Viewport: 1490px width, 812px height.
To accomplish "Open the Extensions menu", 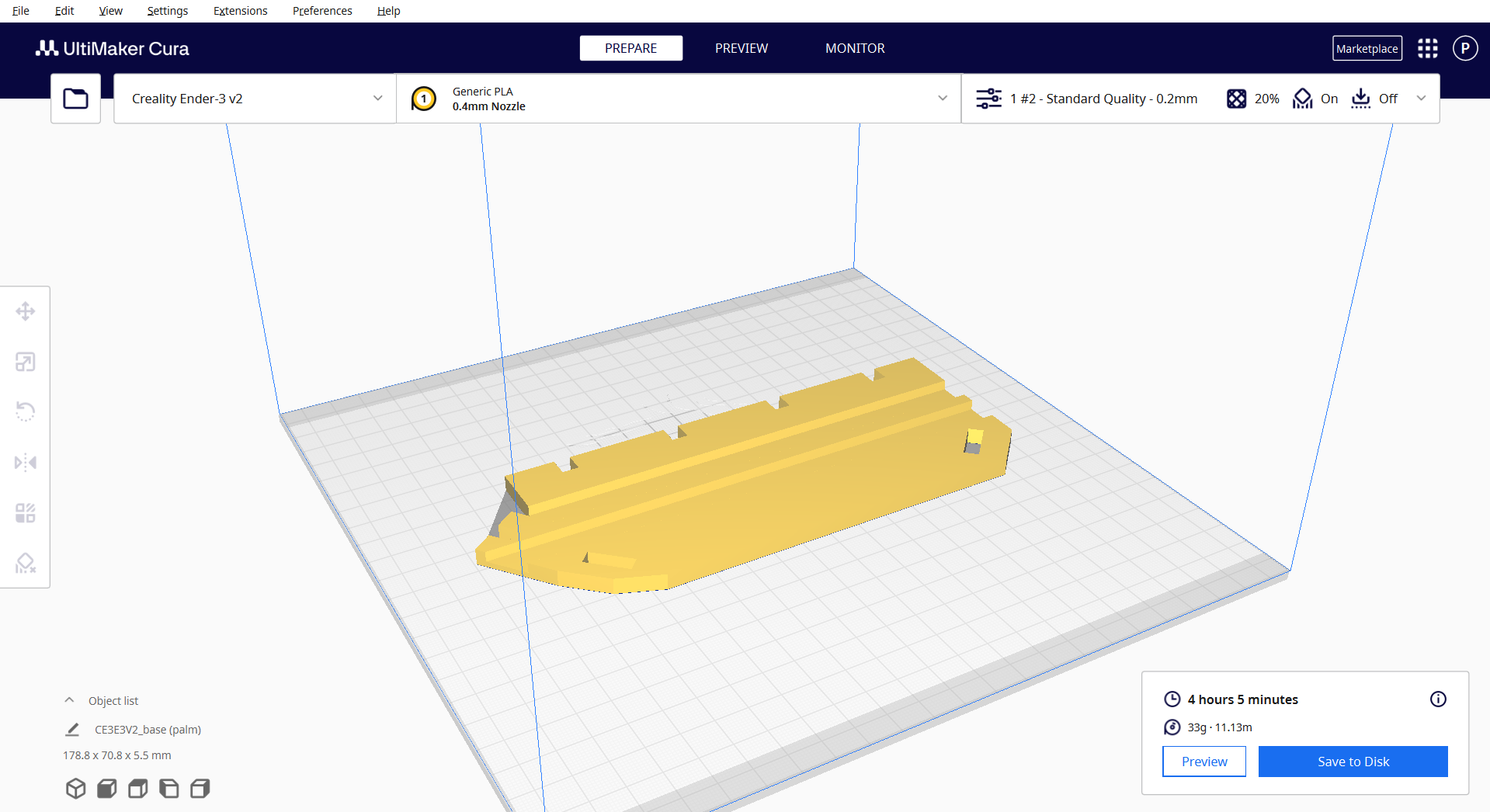I will (x=240, y=11).
